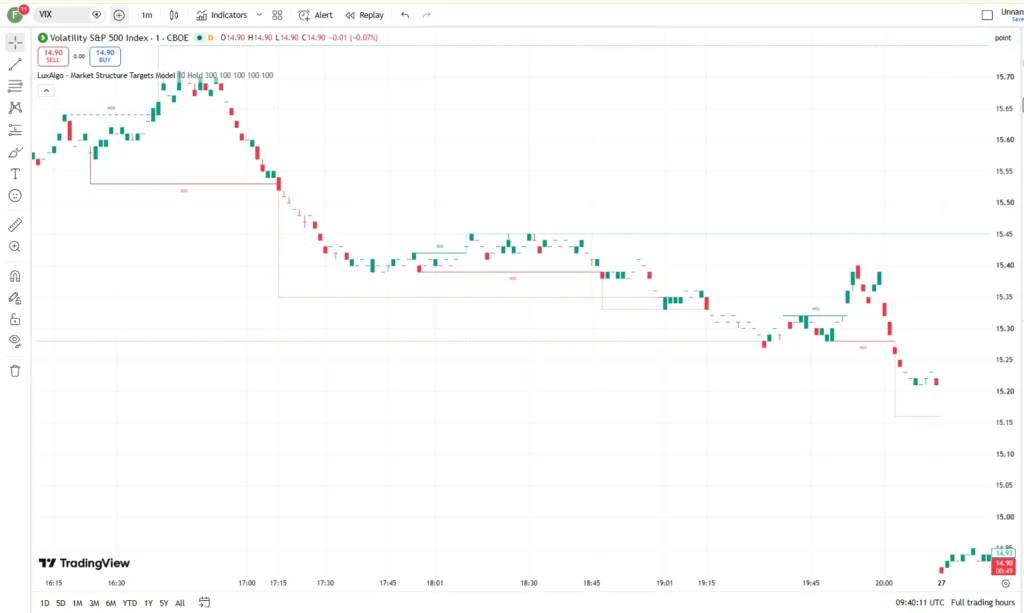Open the patterns drawing tools
Image resolution: width=1024 pixels, height=613 pixels.
[x=15, y=108]
